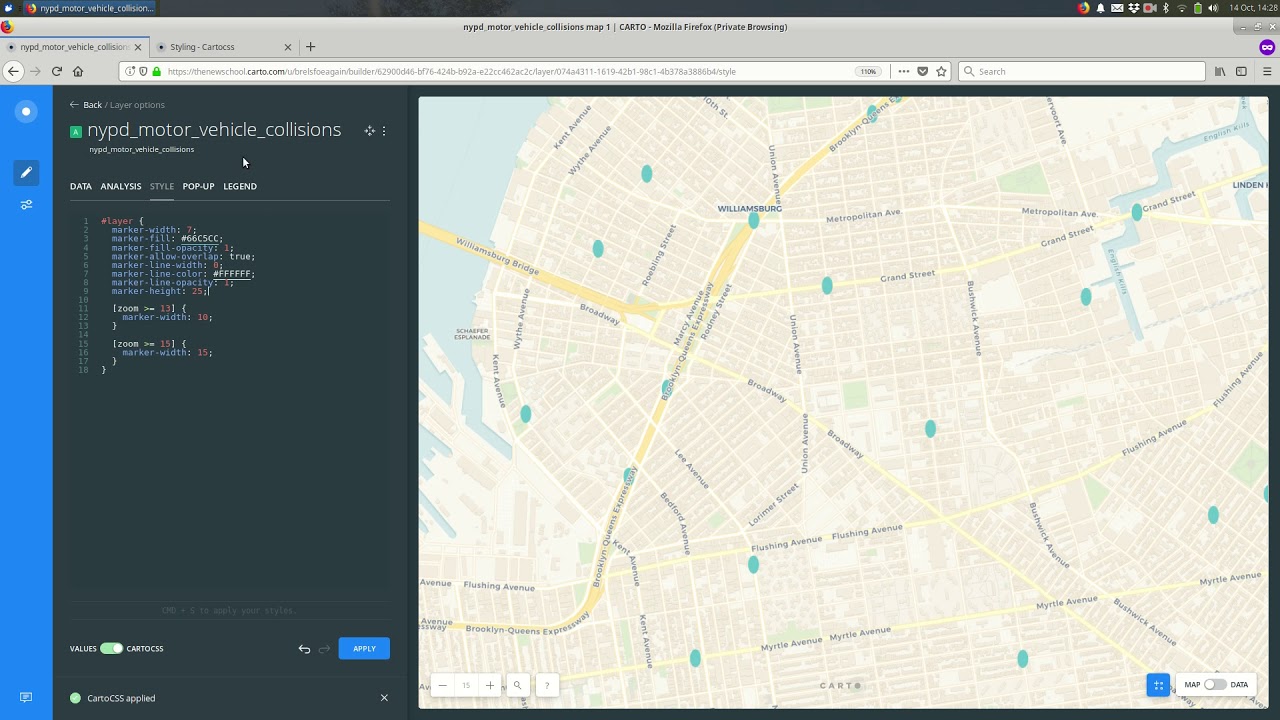Click the #layer selector line in editor
This screenshot has width=1280, height=720.
(122, 221)
